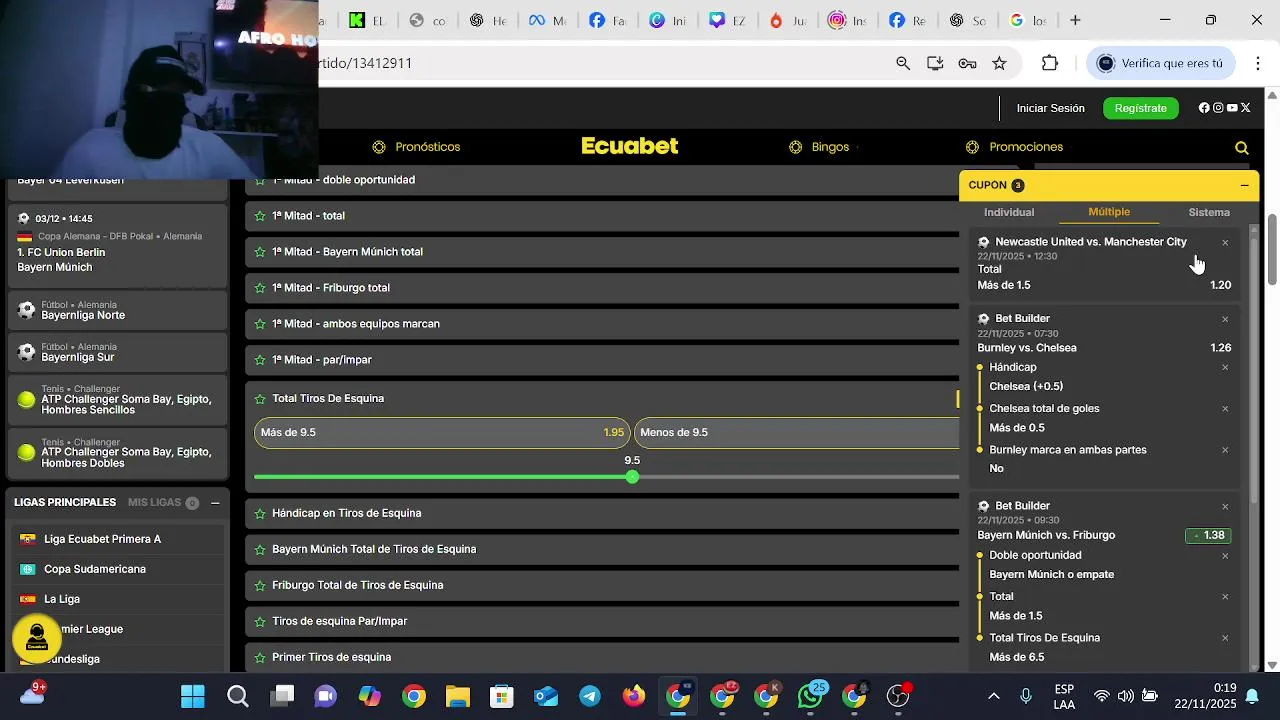1280x720 pixels.
Task: Open File Explorer from the taskbar
Action: click(x=457, y=696)
